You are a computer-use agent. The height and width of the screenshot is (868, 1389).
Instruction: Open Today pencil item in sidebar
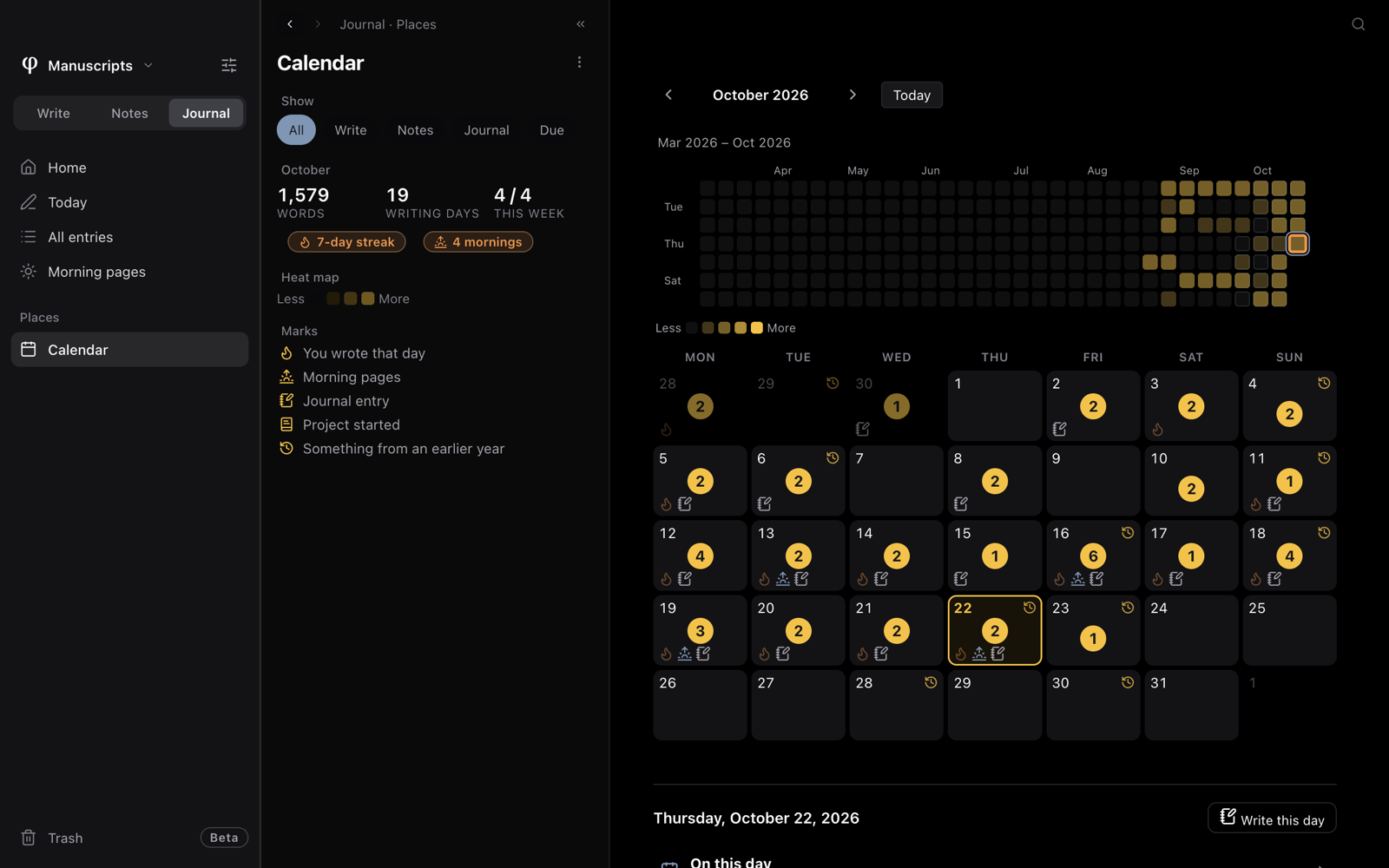tap(129, 202)
